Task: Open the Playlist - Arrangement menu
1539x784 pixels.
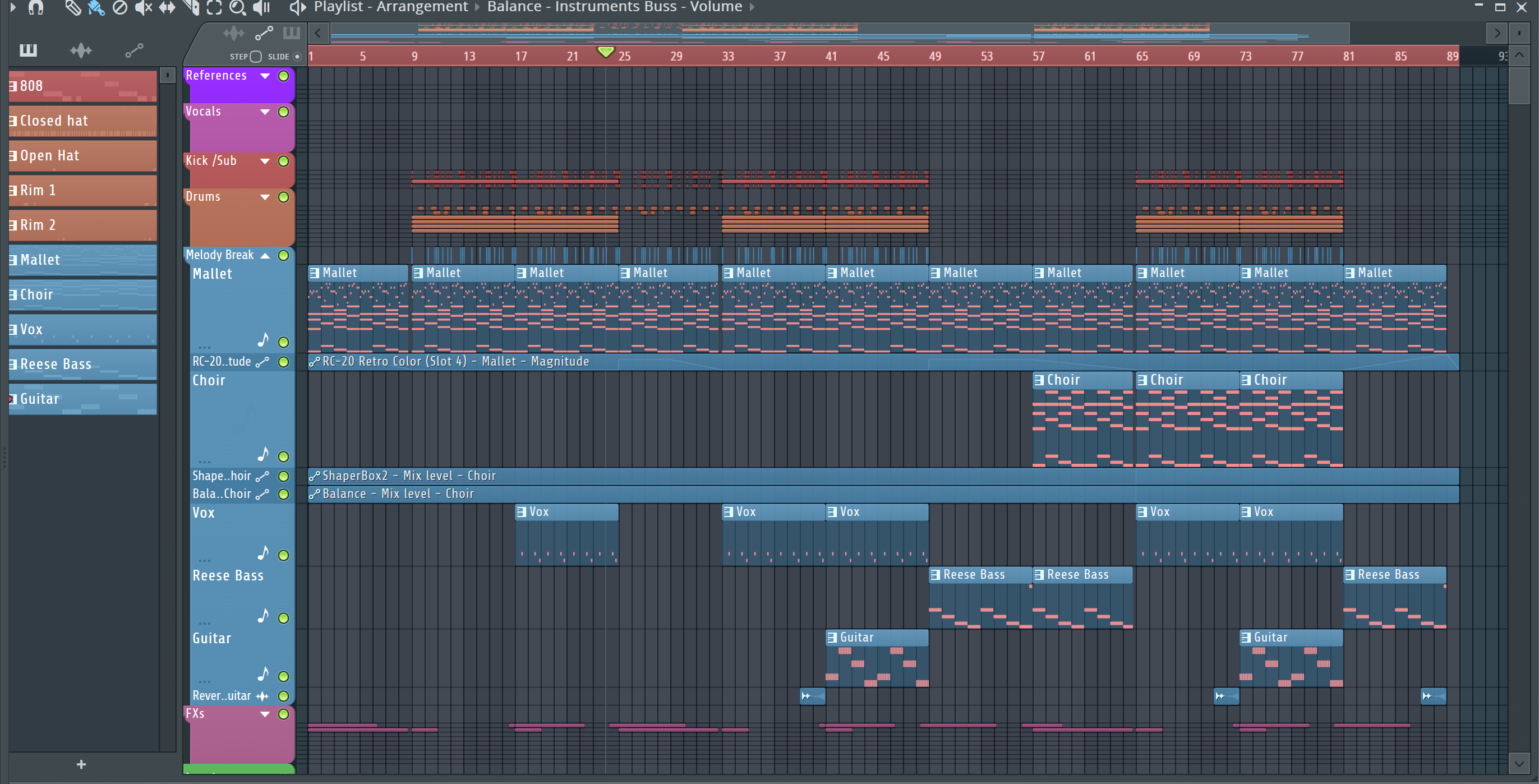Action: pyautogui.click(x=391, y=7)
